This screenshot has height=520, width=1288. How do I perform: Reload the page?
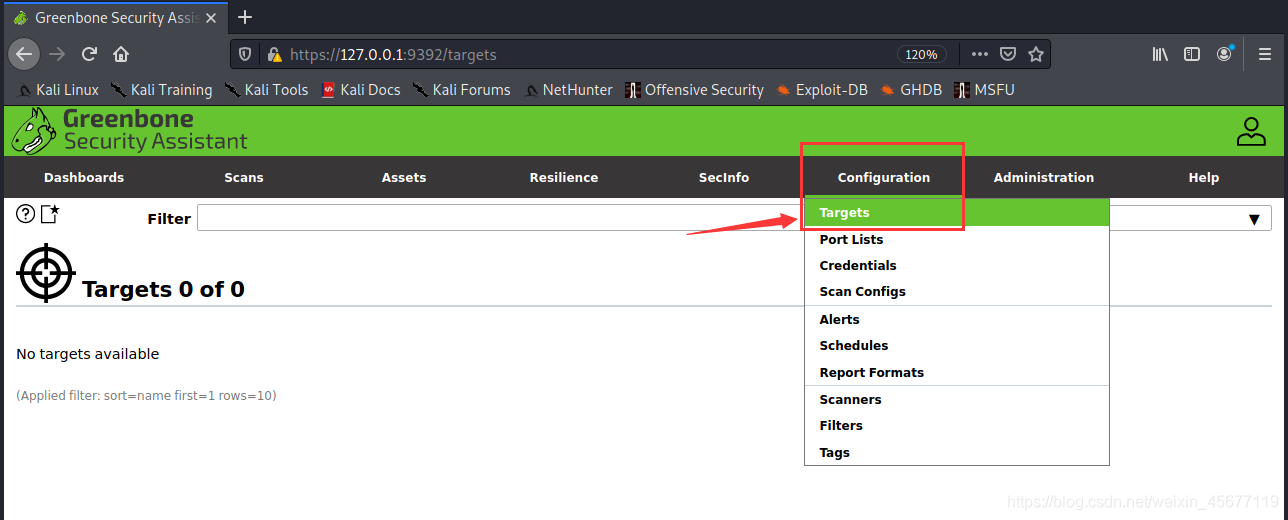point(89,54)
